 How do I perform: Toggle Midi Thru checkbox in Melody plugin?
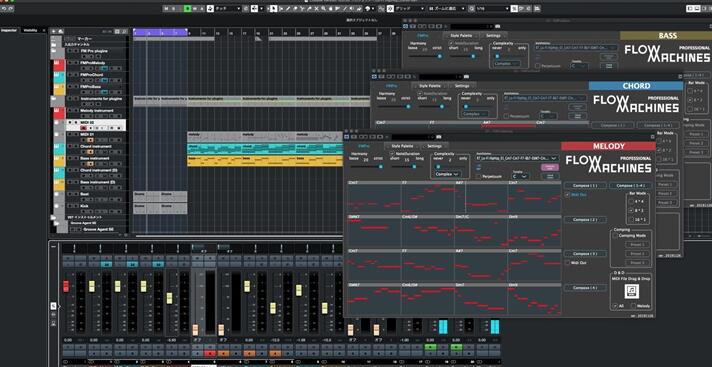pyautogui.click(x=567, y=194)
